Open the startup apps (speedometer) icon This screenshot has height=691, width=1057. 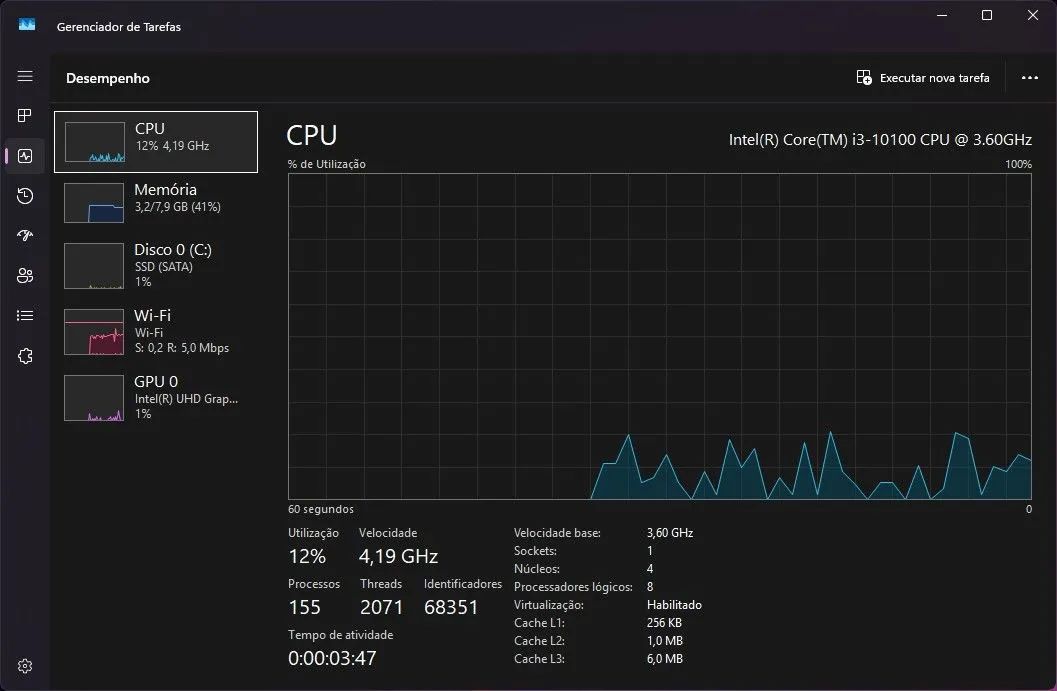(25, 235)
